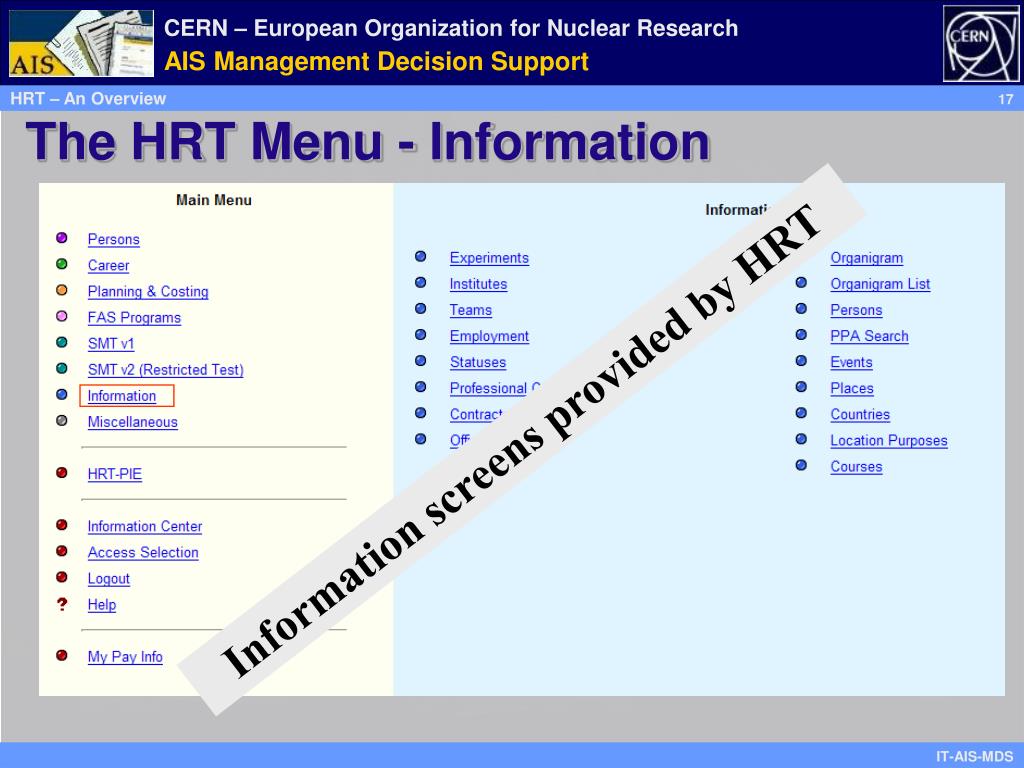Open the Miscellaneous link

click(133, 423)
